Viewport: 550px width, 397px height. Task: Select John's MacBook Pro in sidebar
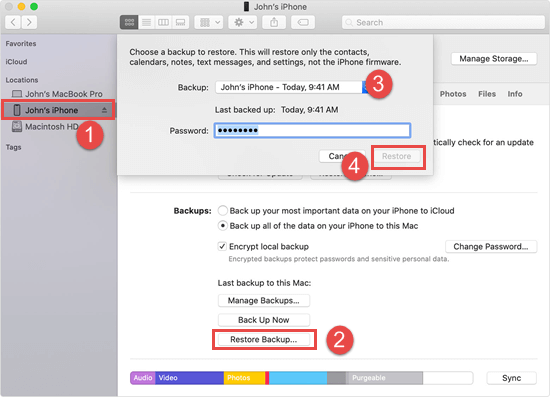click(x=57, y=94)
